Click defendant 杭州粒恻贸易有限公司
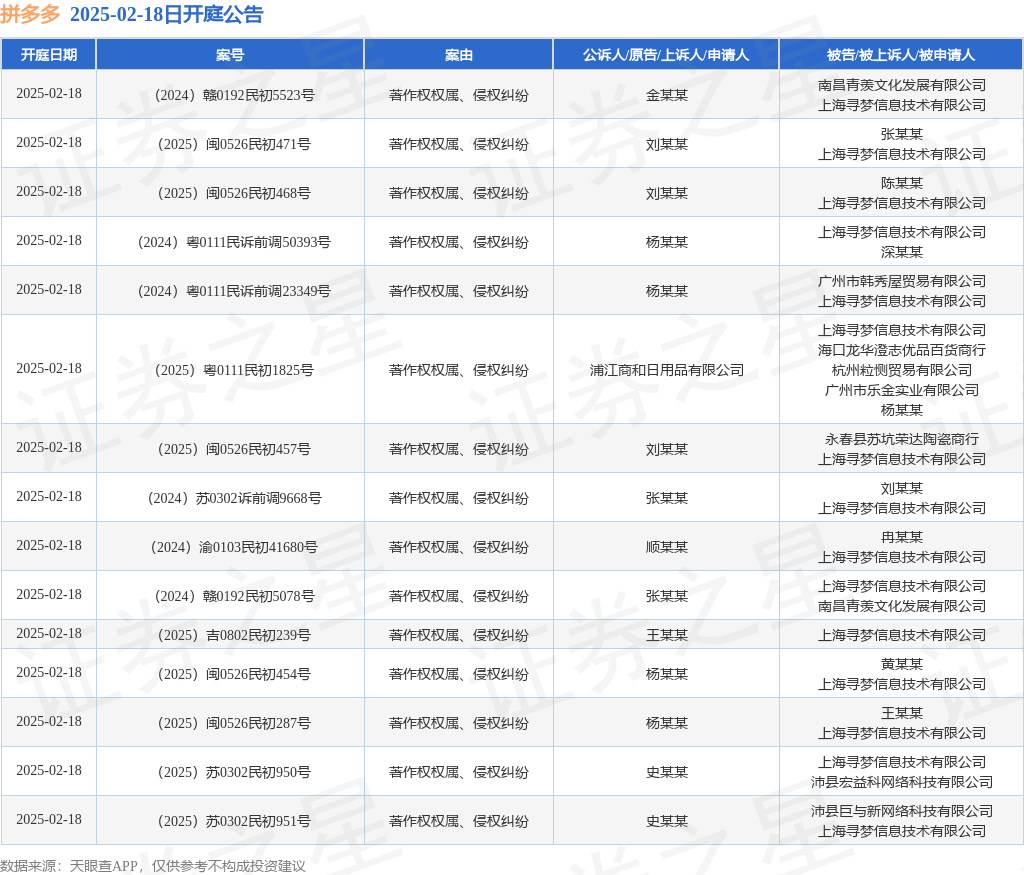Image resolution: width=1024 pixels, height=875 pixels. pyautogui.click(x=901, y=370)
